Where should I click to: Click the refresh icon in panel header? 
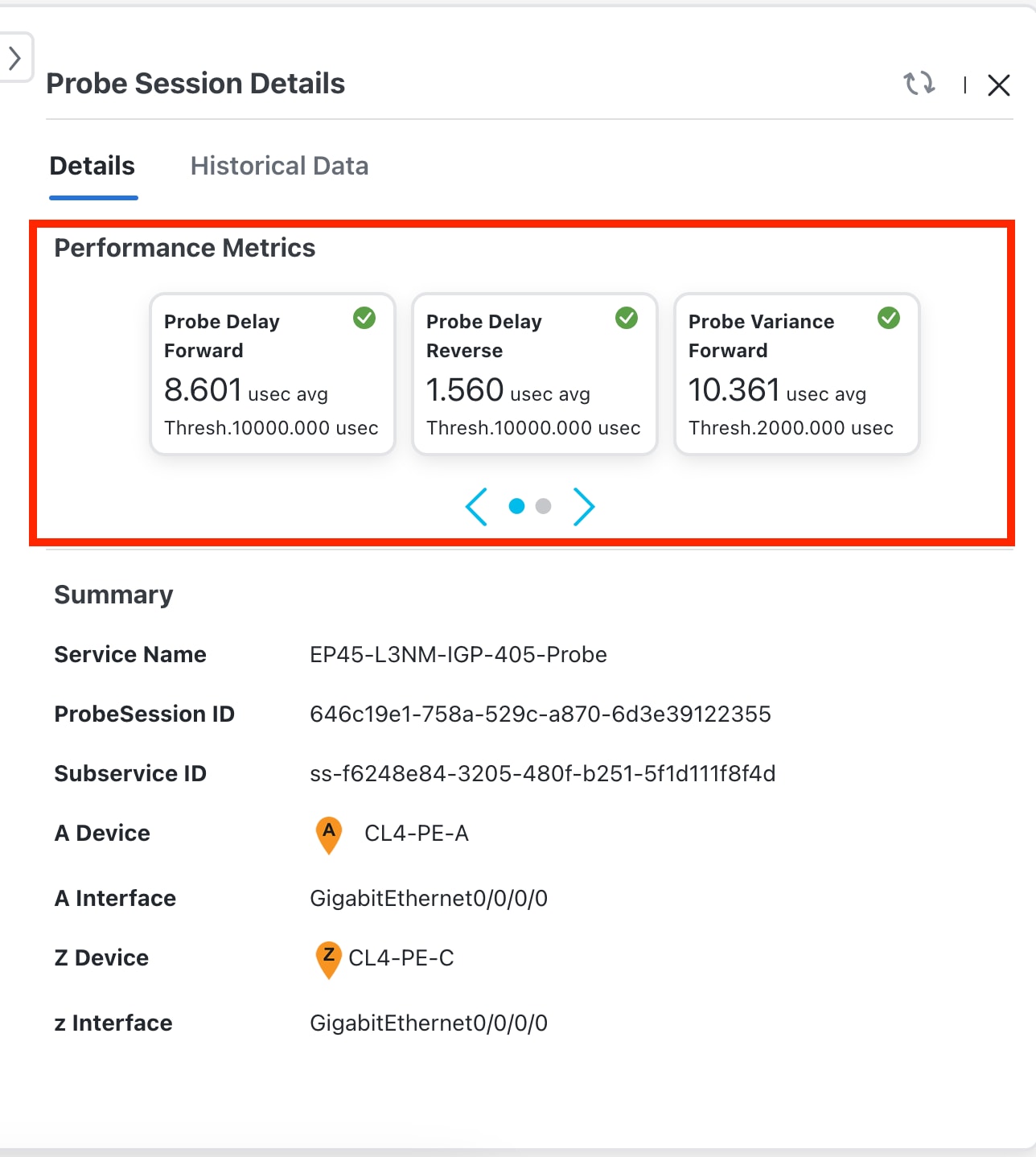919,84
